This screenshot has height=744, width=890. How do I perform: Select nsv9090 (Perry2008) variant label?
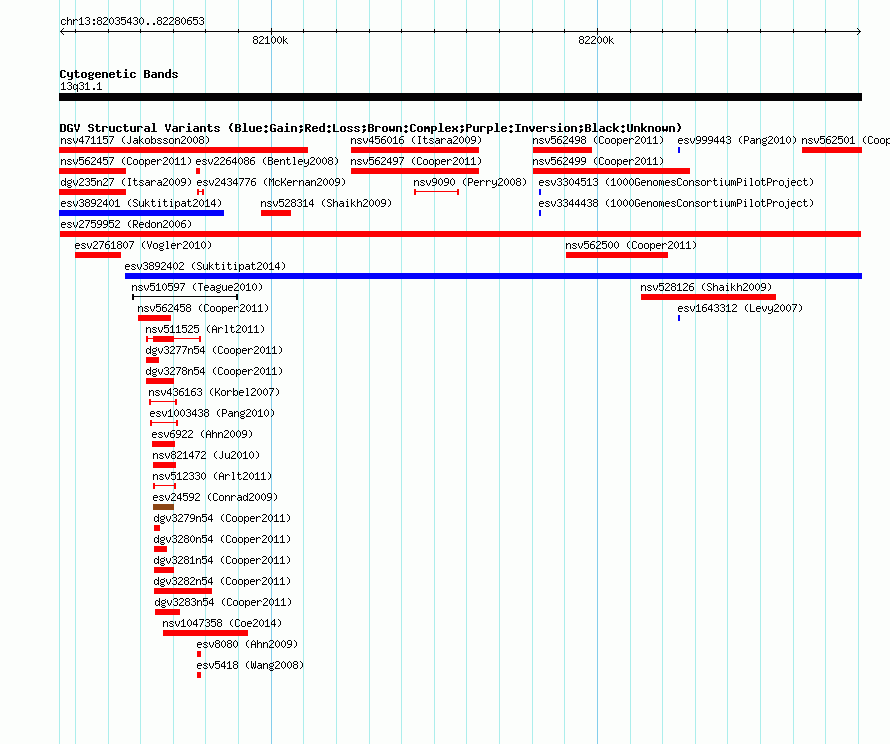click(x=470, y=182)
